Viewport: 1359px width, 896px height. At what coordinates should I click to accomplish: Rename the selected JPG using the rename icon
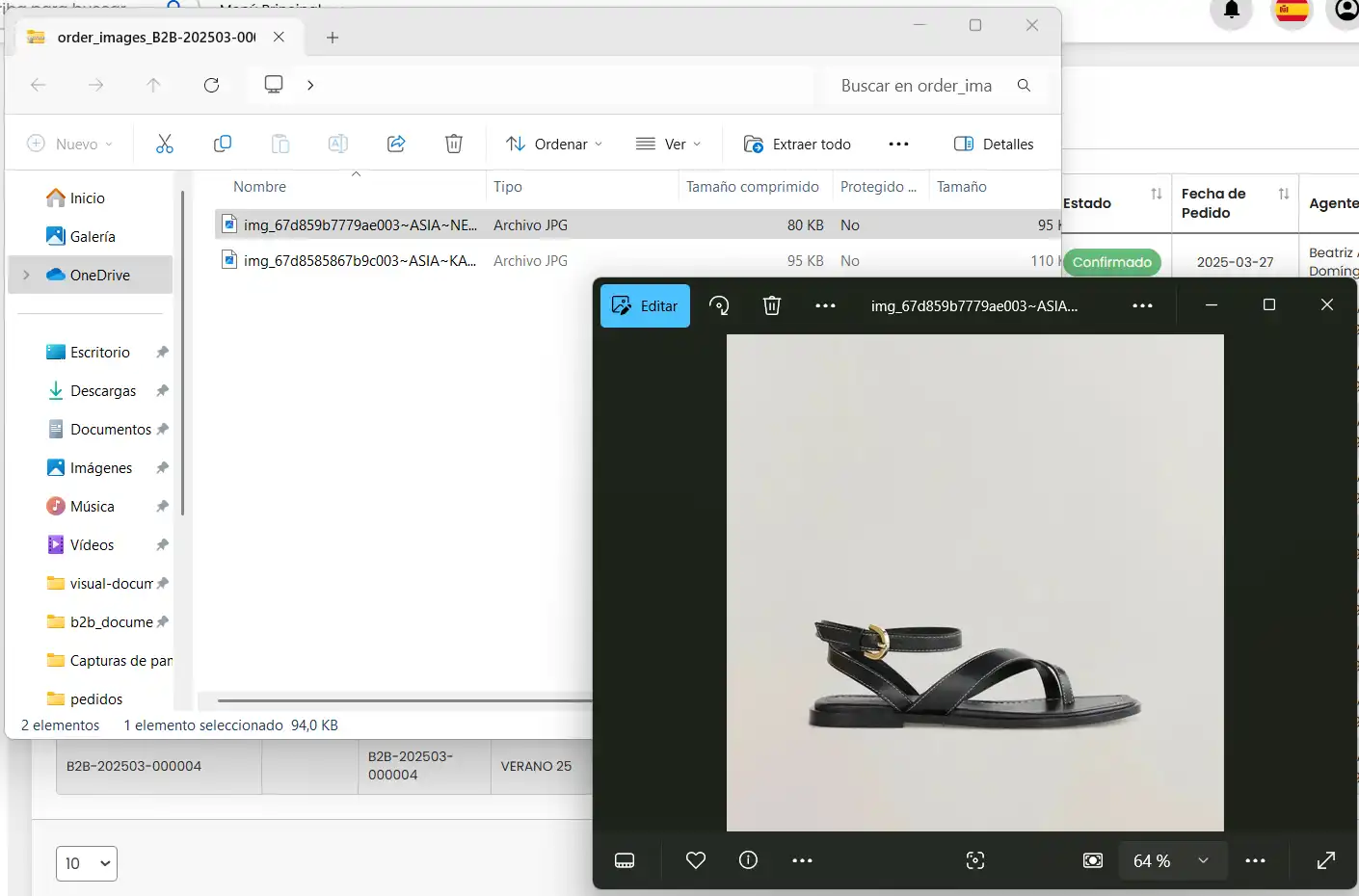pos(337,143)
